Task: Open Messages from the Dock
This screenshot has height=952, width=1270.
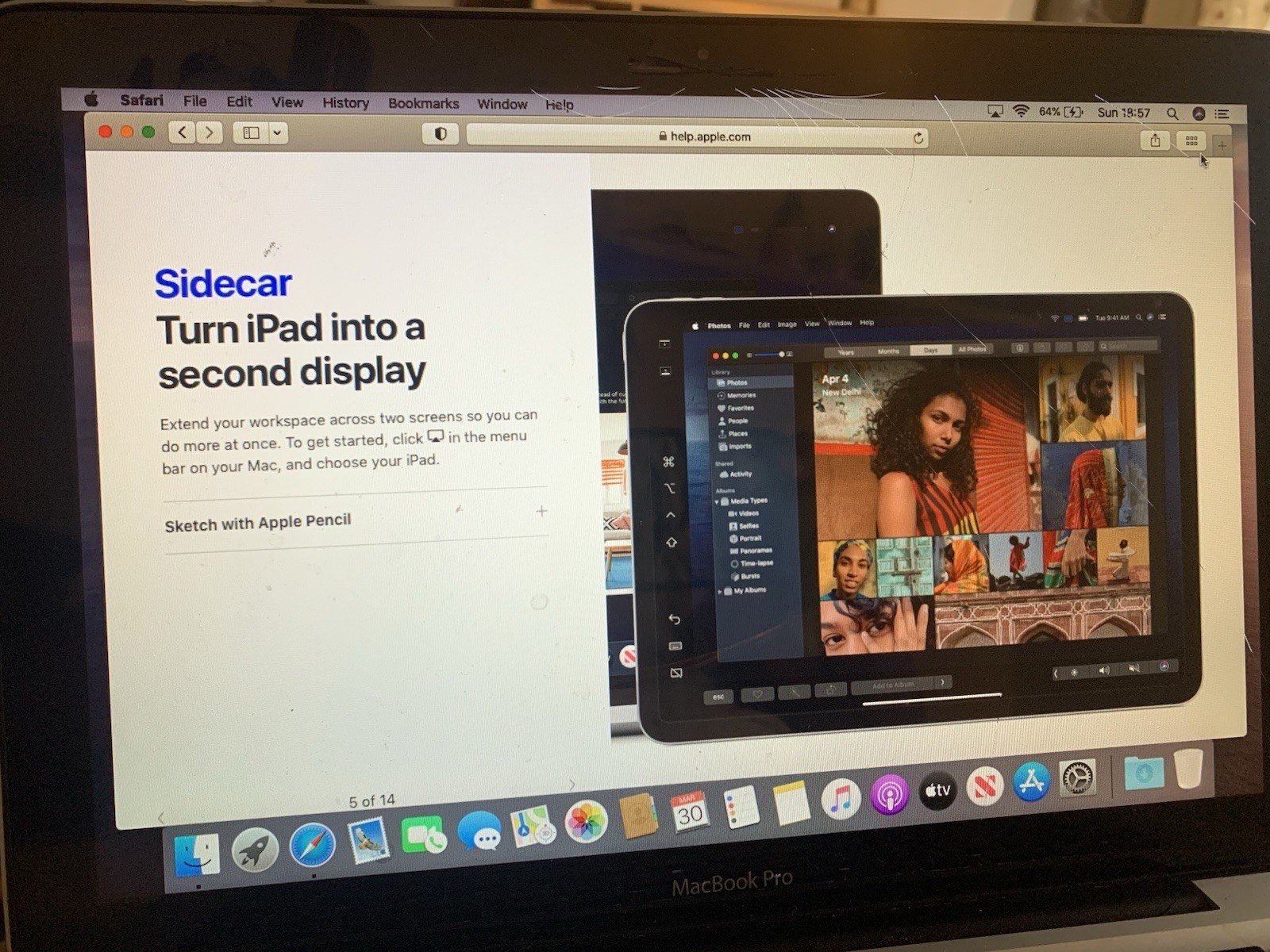Action: point(479,831)
